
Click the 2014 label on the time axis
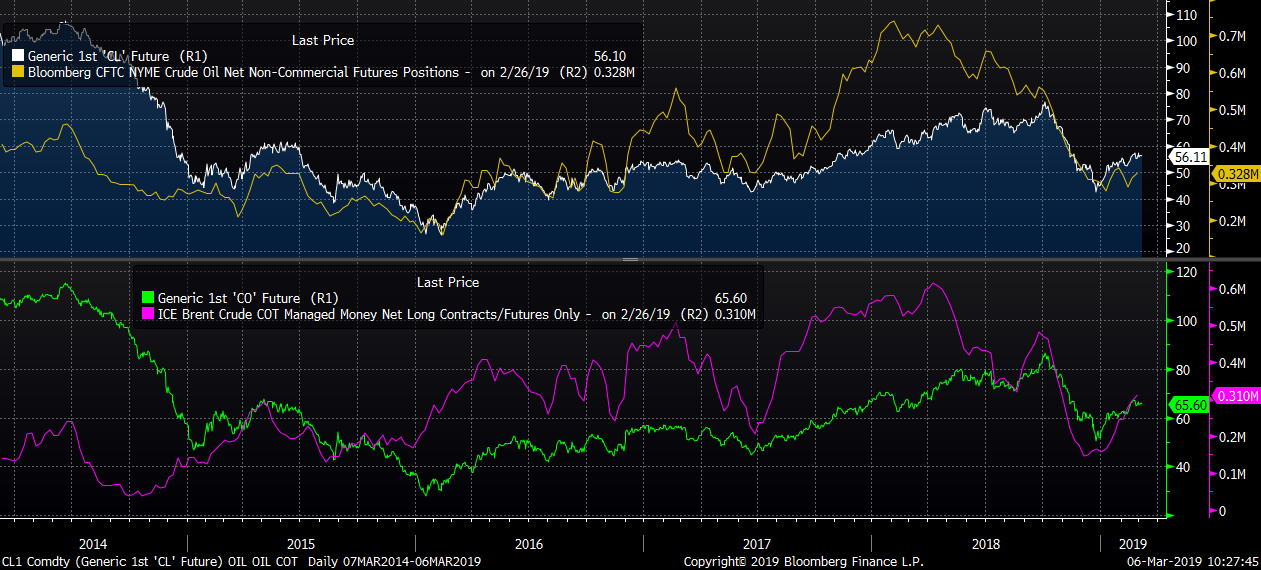[92, 544]
